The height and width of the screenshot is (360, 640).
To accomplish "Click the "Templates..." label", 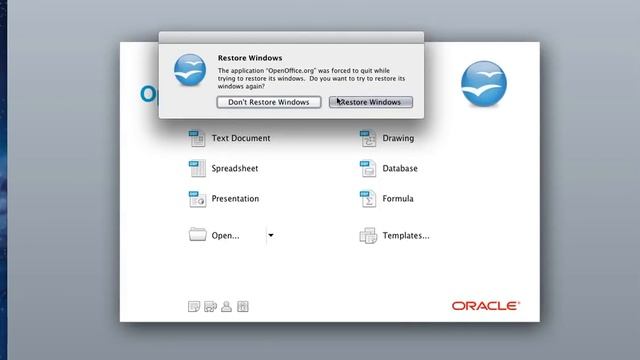I will click(x=406, y=236).
